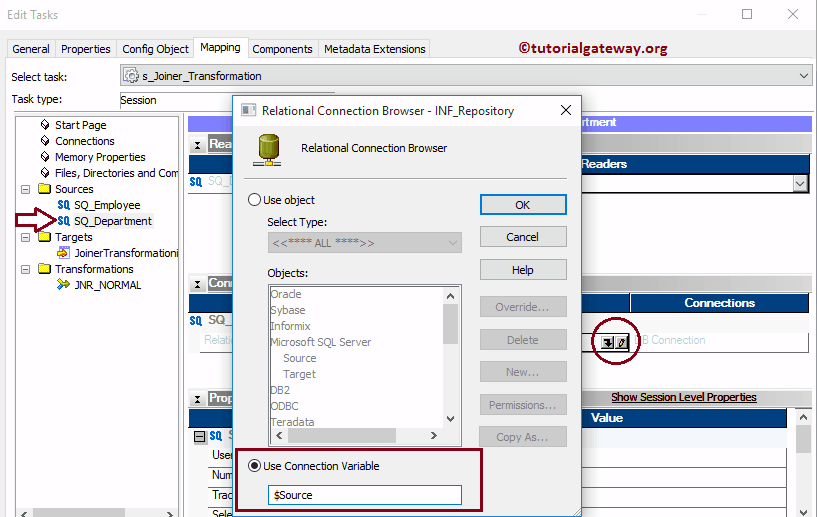Open Show Session Level Properties link
This screenshot has width=817, height=517.
(x=684, y=397)
